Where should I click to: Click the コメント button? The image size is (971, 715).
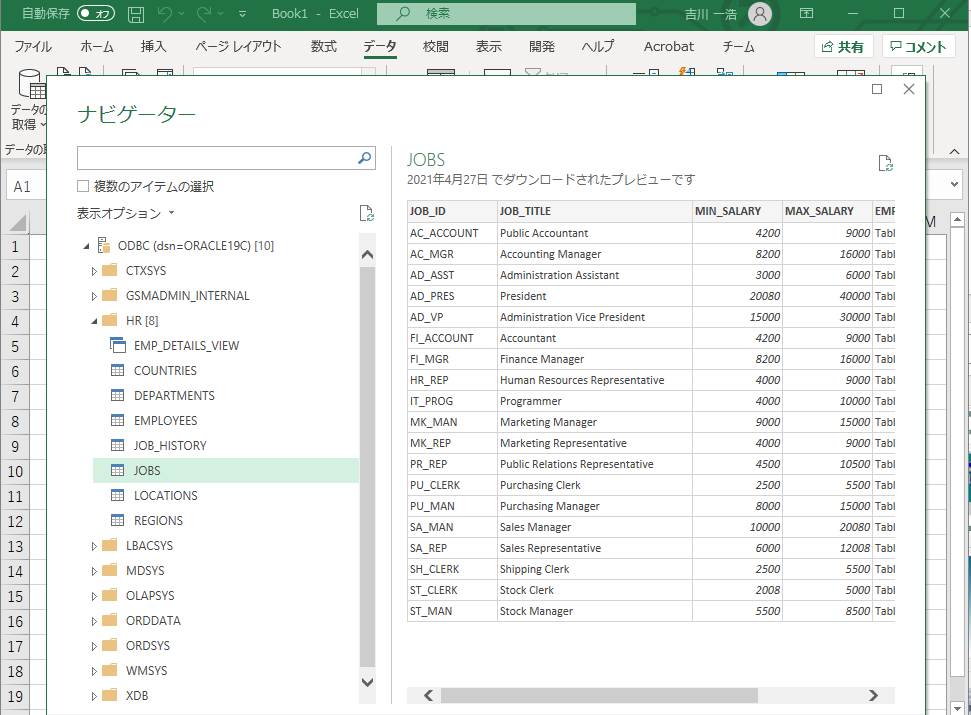(x=918, y=47)
